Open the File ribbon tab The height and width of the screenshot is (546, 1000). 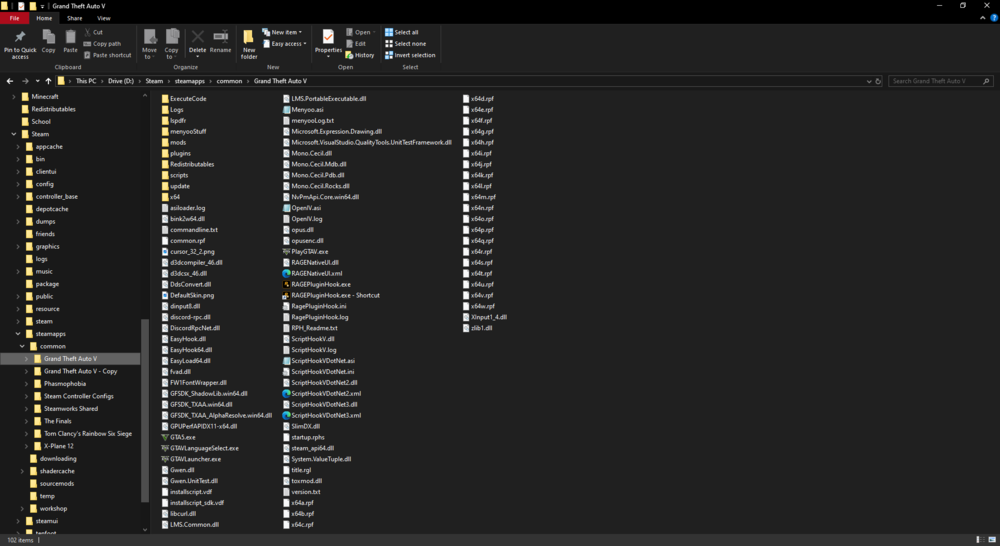[14, 18]
